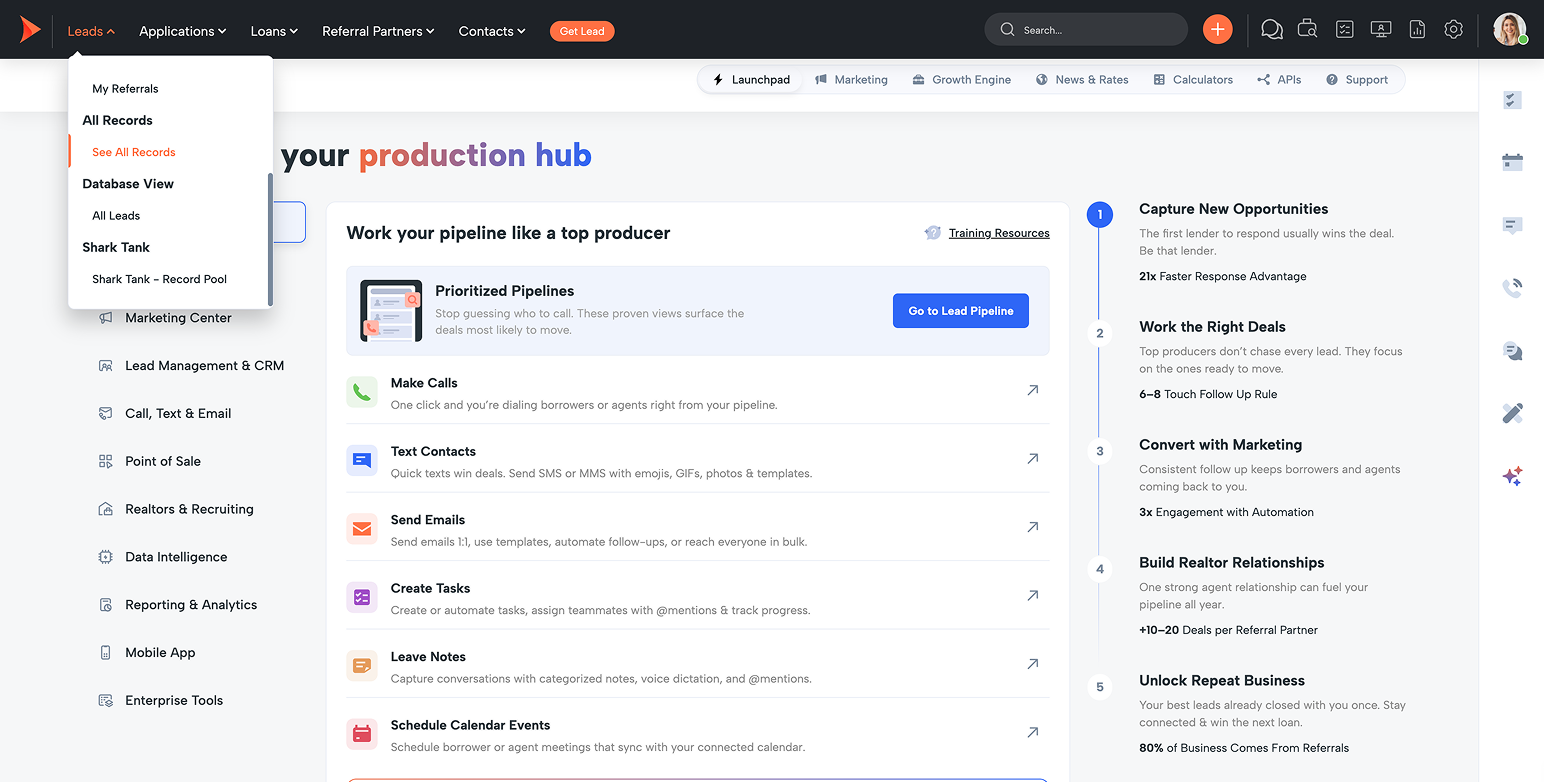Click the green phone Make Calls icon
The image size is (1544, 782).
click(362, 392)
